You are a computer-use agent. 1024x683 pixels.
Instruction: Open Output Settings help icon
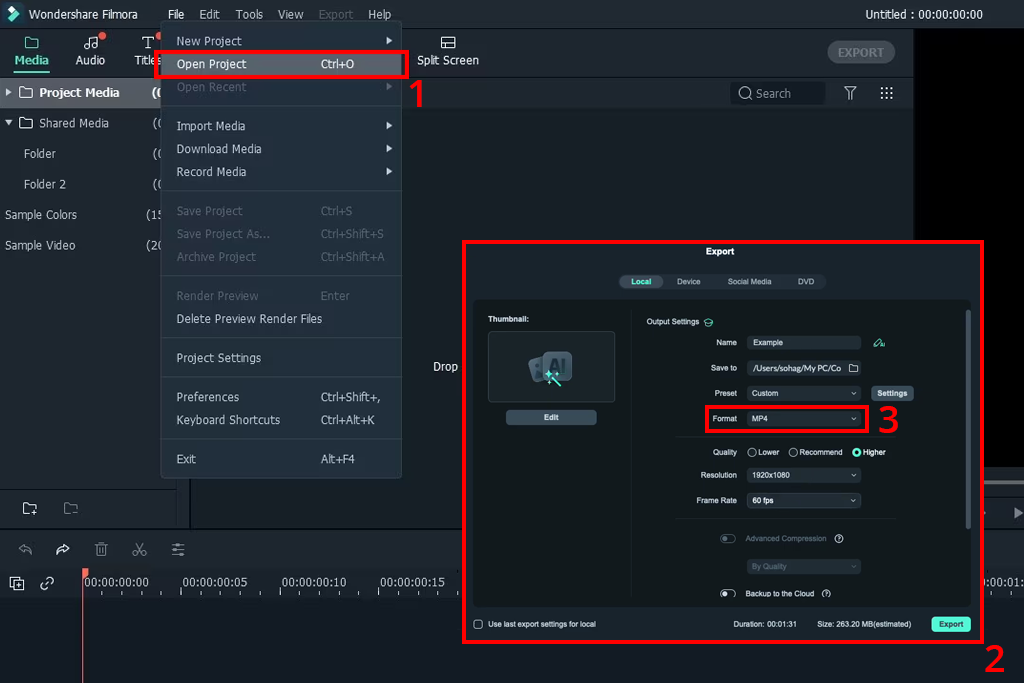tap(709, 322)
